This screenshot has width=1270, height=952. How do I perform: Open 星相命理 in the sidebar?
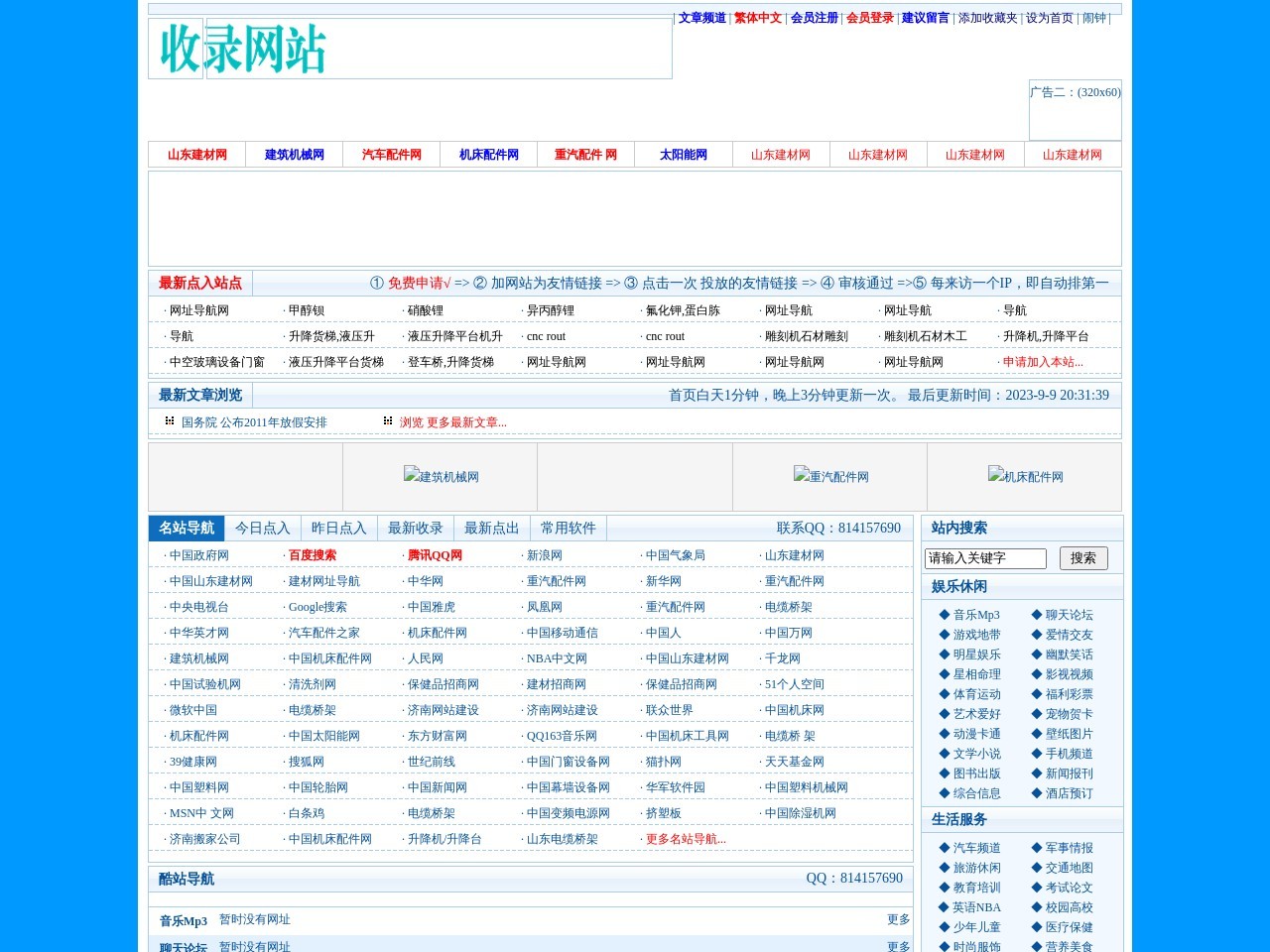pyautogui.click(x=975, y=674)
